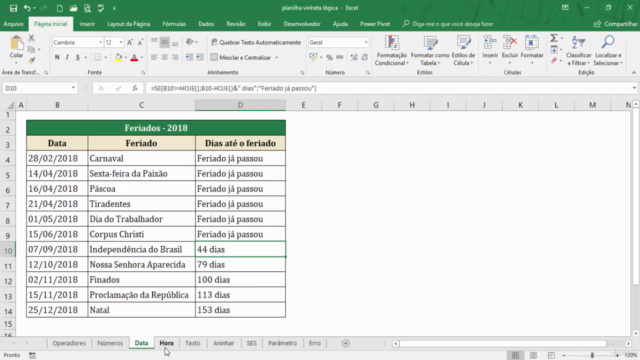Open Localizar e Selecionar menu
Image resolution: width=640 pixels, height=360 pixels.
608,51
